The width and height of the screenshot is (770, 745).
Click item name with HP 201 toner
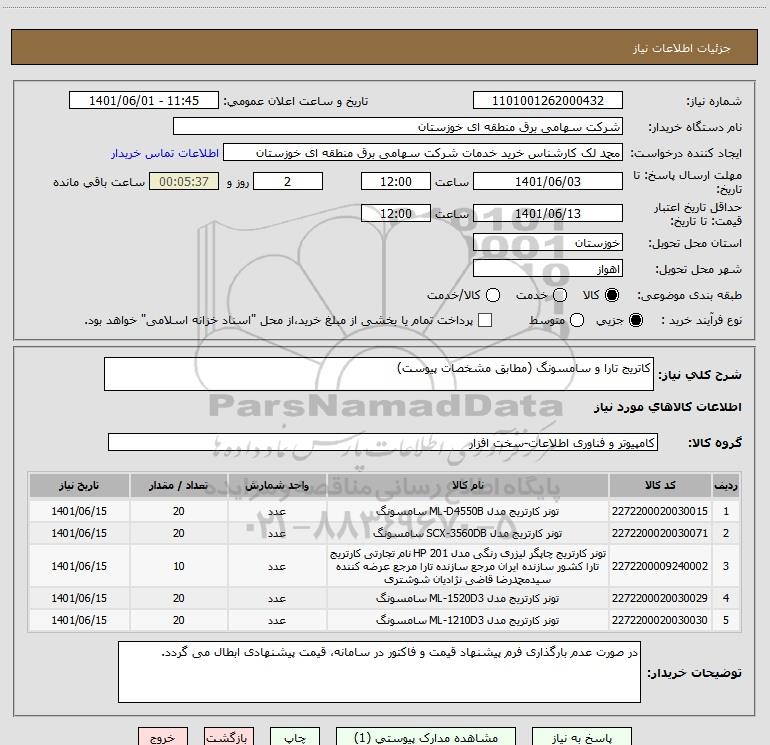(x=468, y=566)
